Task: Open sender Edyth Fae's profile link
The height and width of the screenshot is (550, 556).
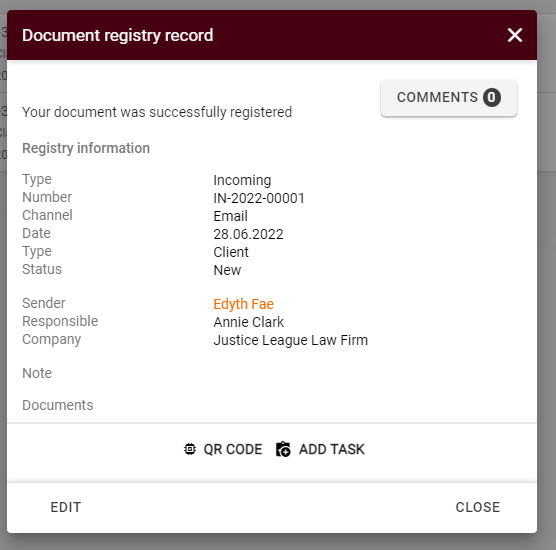Action: [244, 304]
